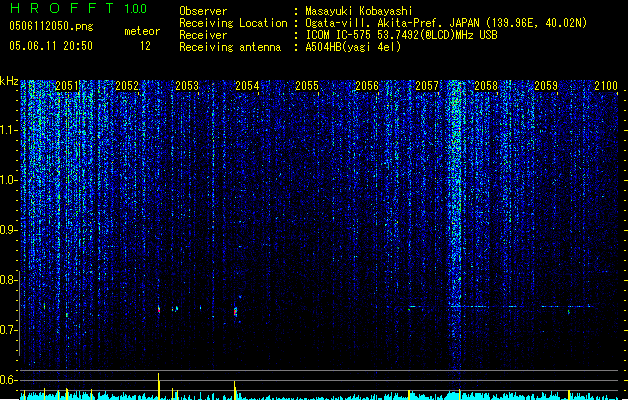This screenshot has width=629, height=400.
Task: Click the date stamp 05.06.11 20:50
Action: (51, 46)
